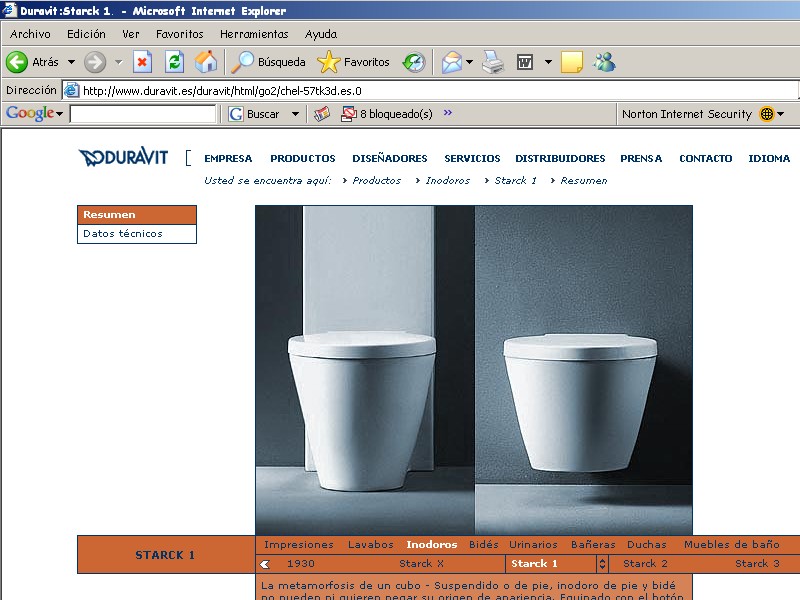This screenshot has height=600, width=800.
Task: Open the CONTACTO navigation link
Action: click(x=706, y=159)
